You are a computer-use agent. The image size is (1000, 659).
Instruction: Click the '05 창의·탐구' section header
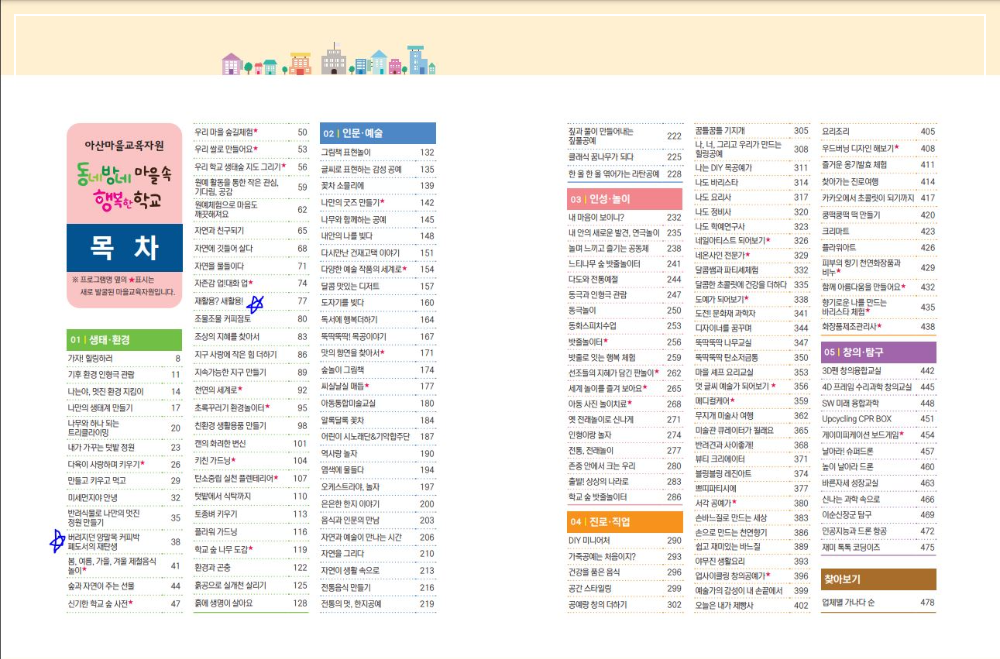878,352
